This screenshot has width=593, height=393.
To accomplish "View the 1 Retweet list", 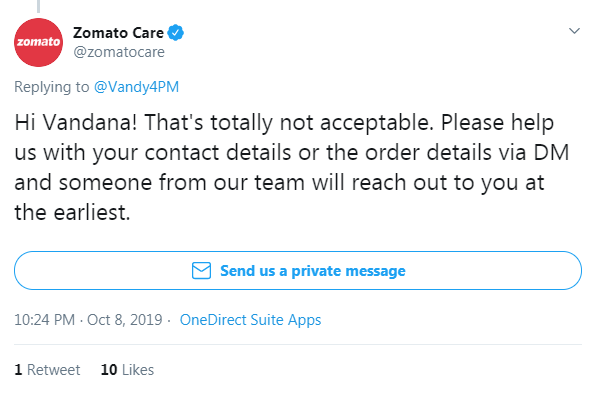I will (x=47, y=370).
